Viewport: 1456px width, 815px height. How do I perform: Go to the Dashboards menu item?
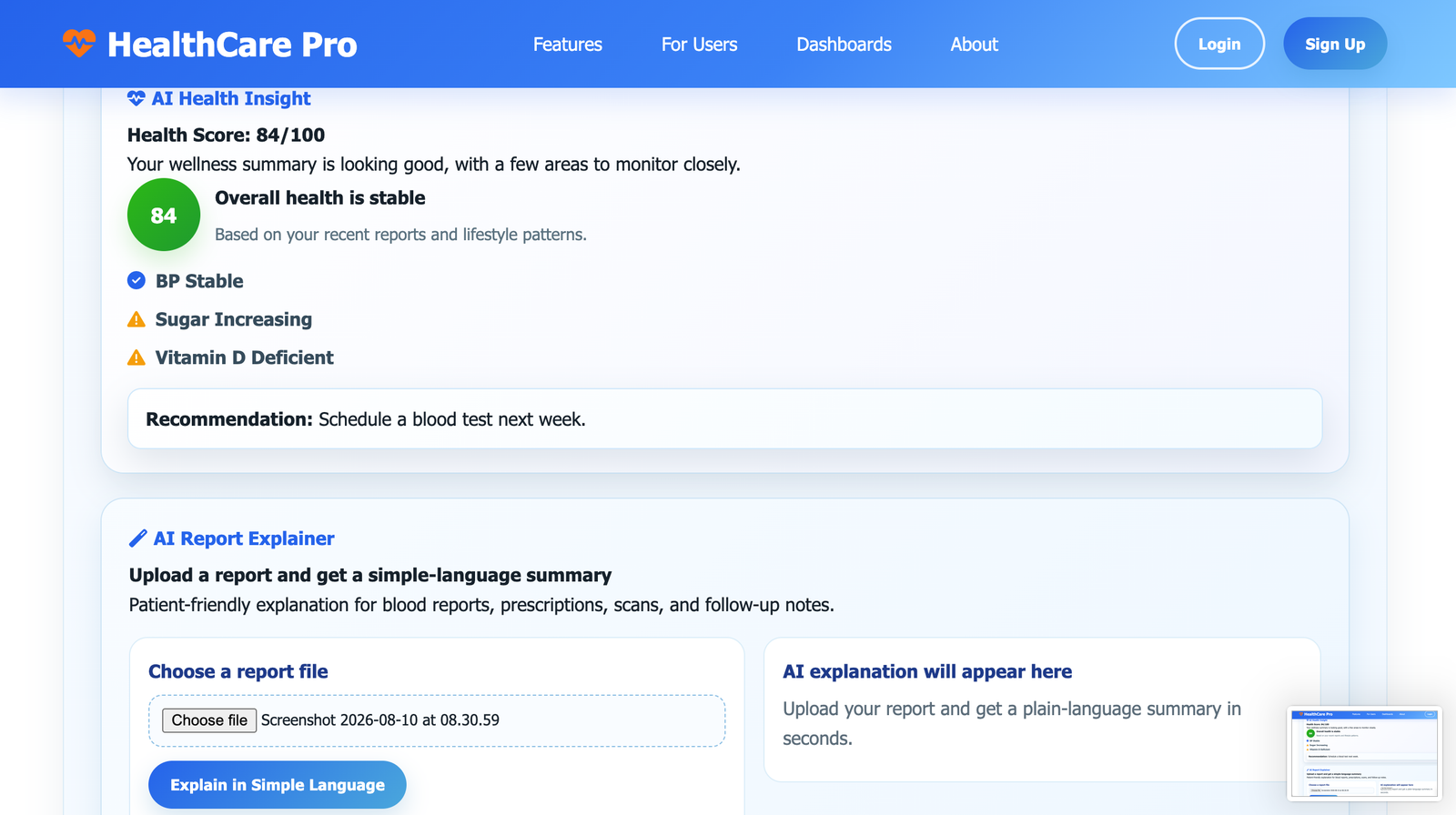tap(844, 45)
